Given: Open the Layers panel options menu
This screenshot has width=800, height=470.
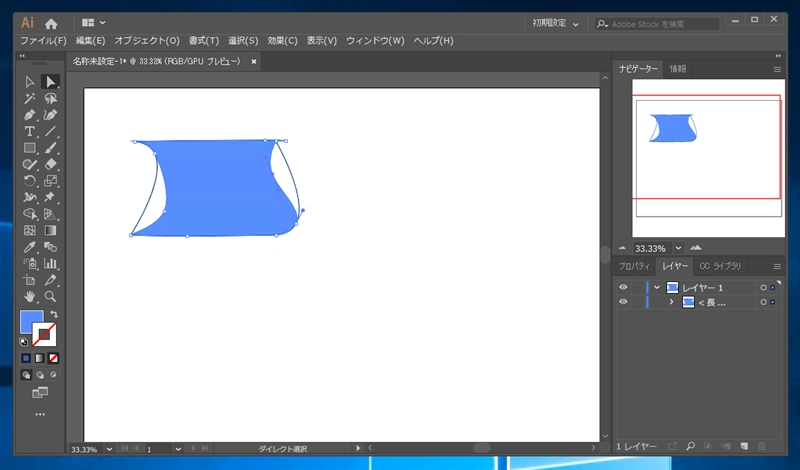Looking at the screenshot, I should pyautogui.click(x=777, y=266).
